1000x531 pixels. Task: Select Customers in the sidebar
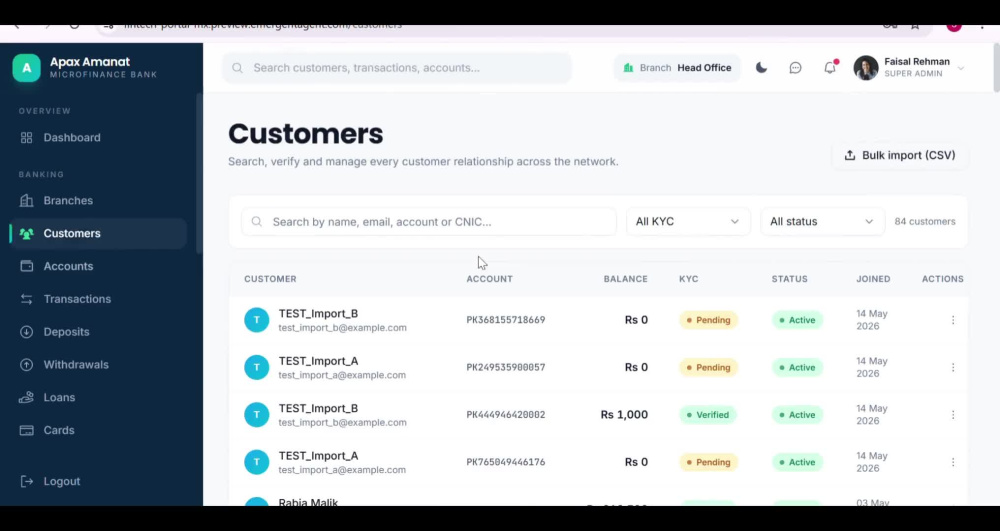pyautogui.click(x=99, y=233)
